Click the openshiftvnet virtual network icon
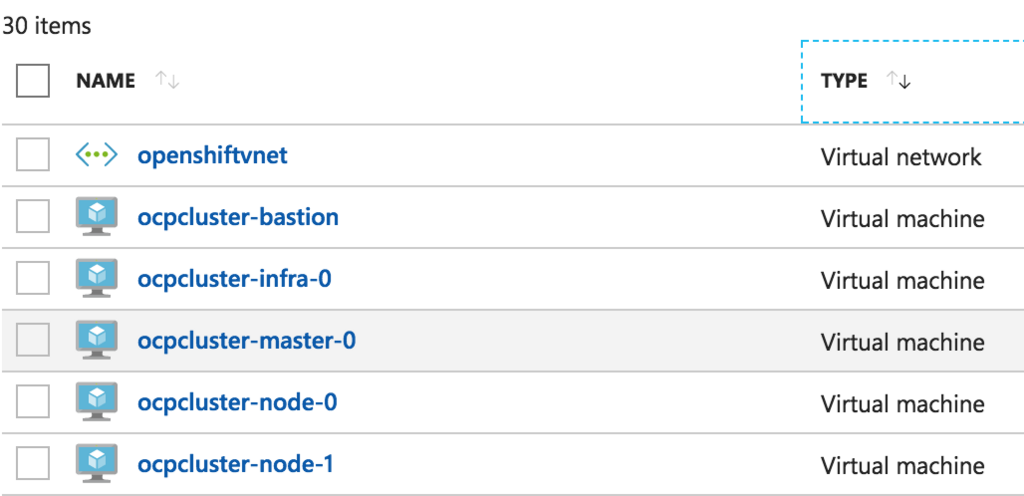The height and width of the screenshot is (496, 1024). pyautogui.click(x=97, y=155)
